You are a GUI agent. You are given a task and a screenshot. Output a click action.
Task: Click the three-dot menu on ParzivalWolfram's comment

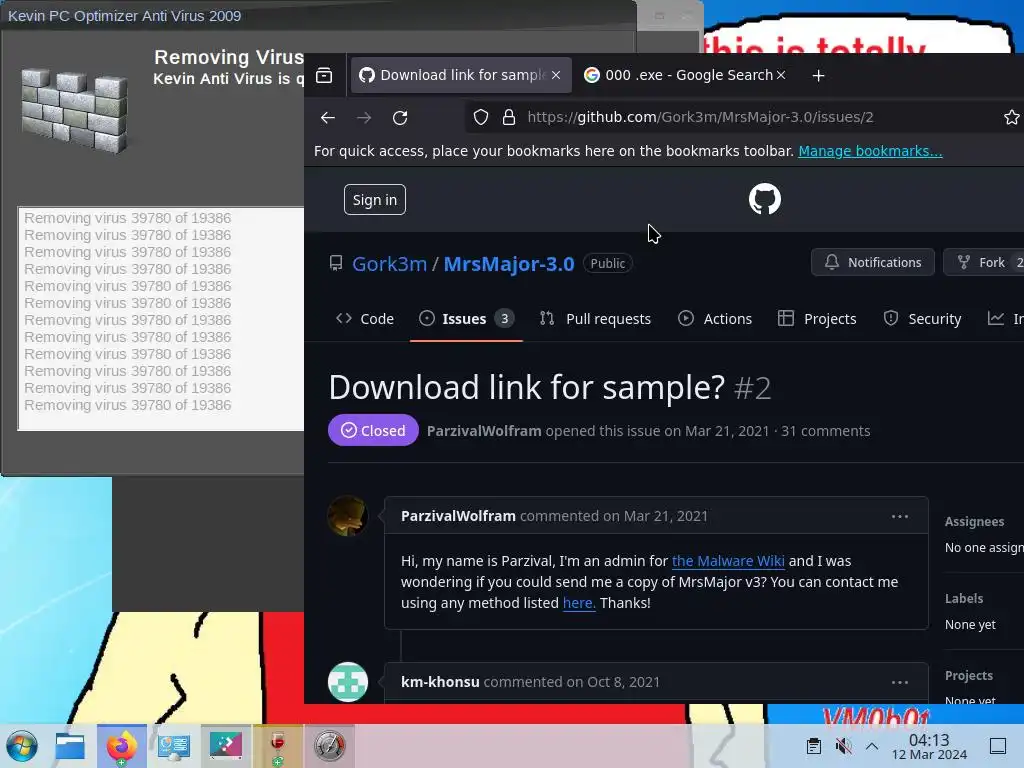pyautogui.click(x=900, y=517)
